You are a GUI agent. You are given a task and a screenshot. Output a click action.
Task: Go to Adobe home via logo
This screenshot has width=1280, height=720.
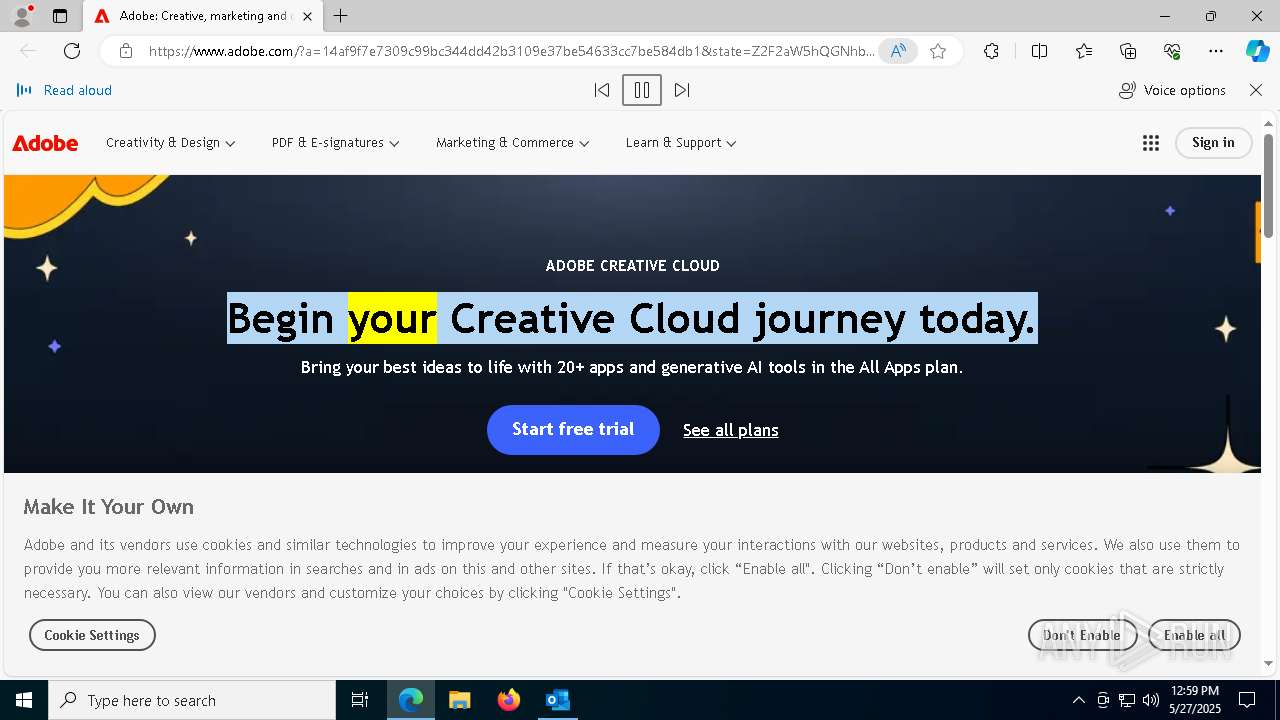(45, 143)
